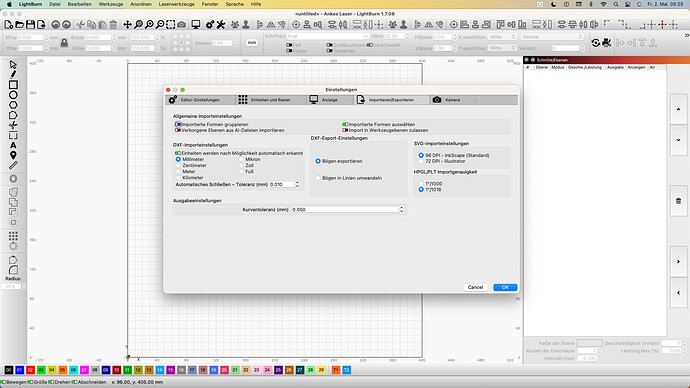Click the Grid Array icon in left toolbar

click(13, 236)
